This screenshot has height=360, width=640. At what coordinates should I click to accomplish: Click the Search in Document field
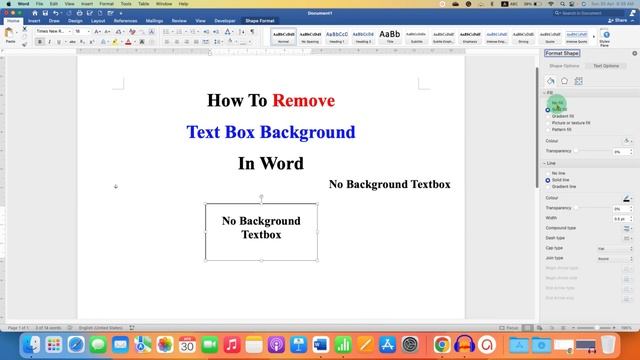point(590,13)
